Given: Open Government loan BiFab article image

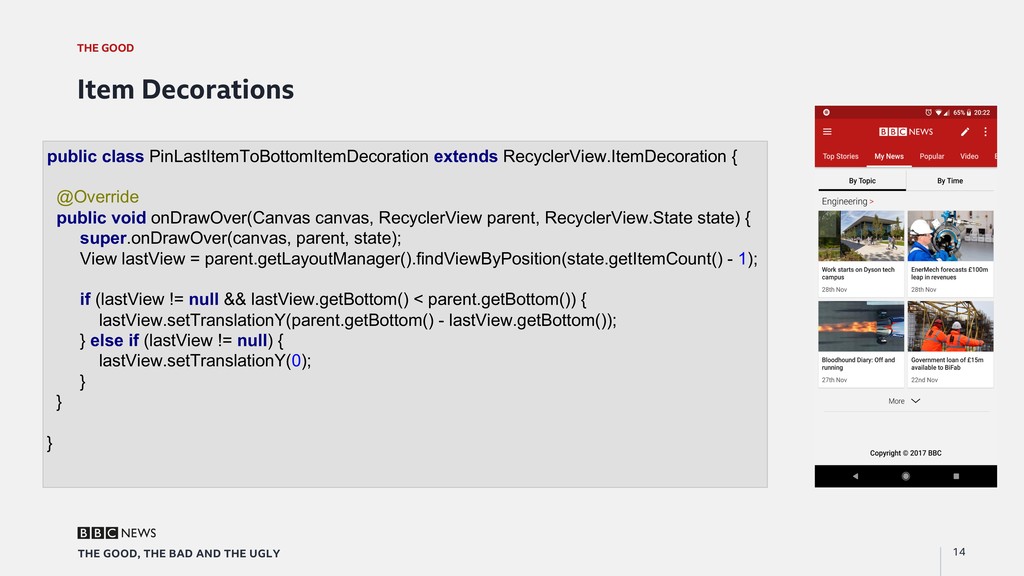Looking at the screenshot, I should click(x=950, y=326).
